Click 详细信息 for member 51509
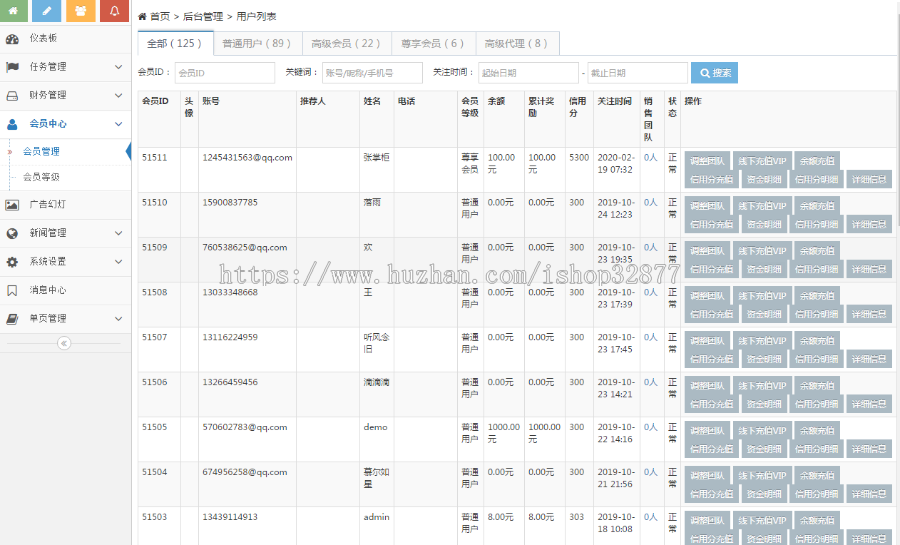 [869, 269]
